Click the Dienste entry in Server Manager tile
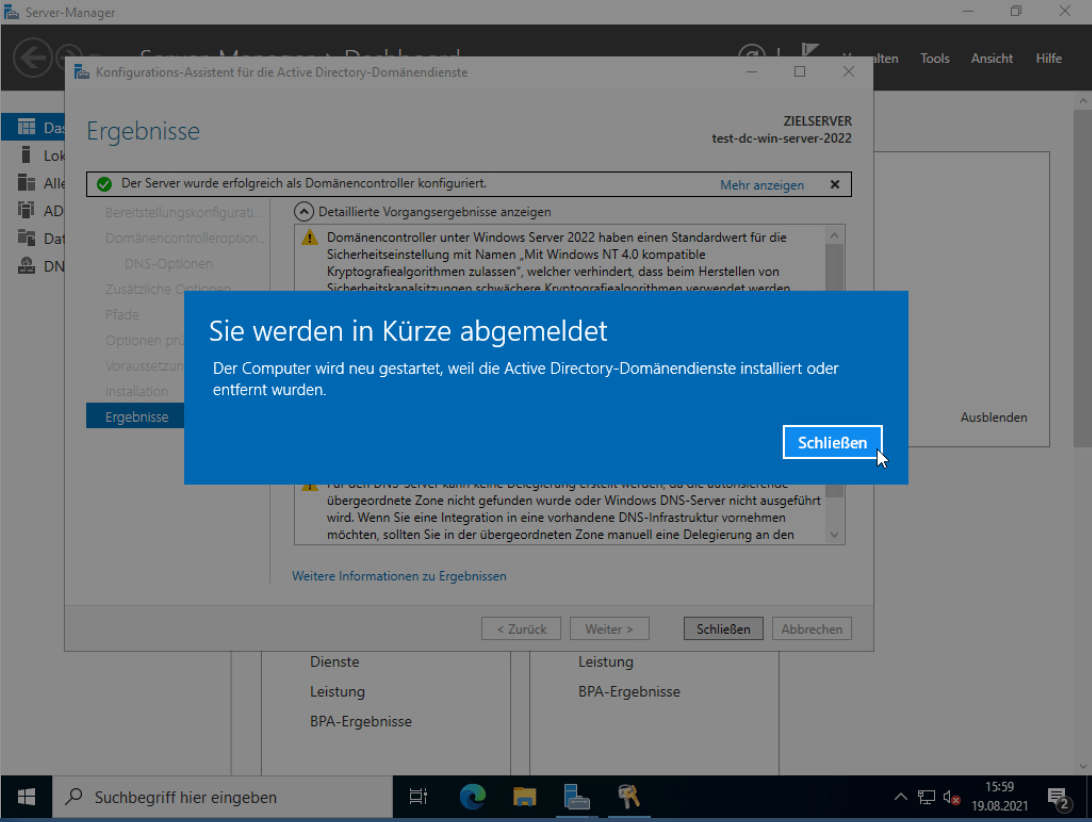Image resolution: width=1092 pixels, height=822 pixels. (x=334, y=662)
